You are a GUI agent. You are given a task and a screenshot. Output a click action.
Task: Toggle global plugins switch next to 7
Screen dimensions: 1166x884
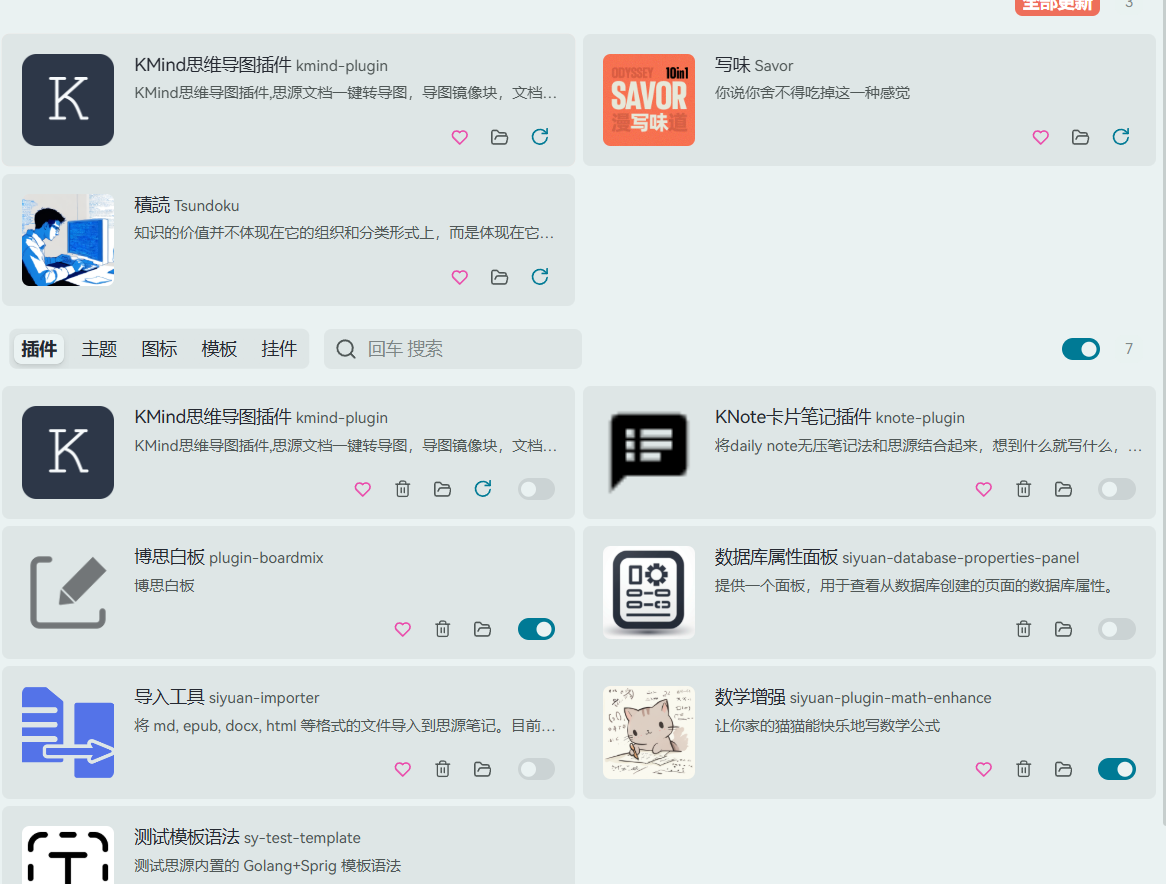click(1080, 349)
